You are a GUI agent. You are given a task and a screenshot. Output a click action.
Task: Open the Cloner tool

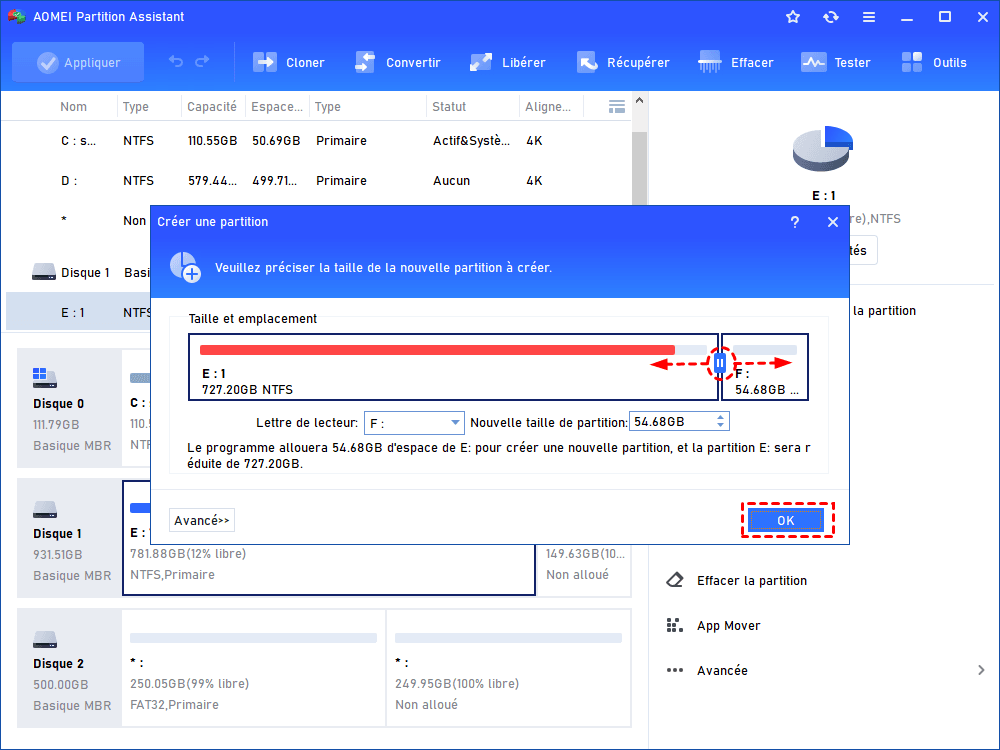(288, 62)
